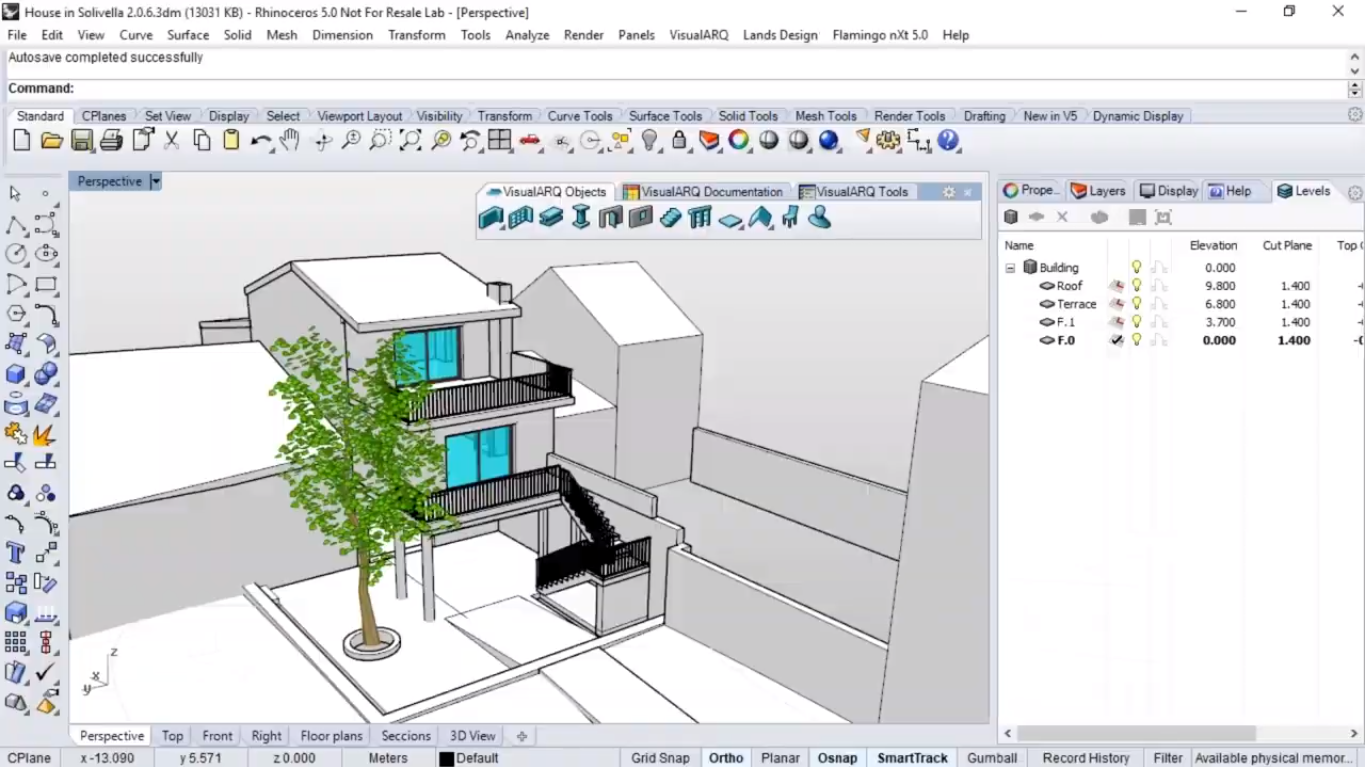Switch to the Curve Tools toolbar tab
Viewport: 1365px width, 767px height.
pyautogui.click(x=580, y=116)
